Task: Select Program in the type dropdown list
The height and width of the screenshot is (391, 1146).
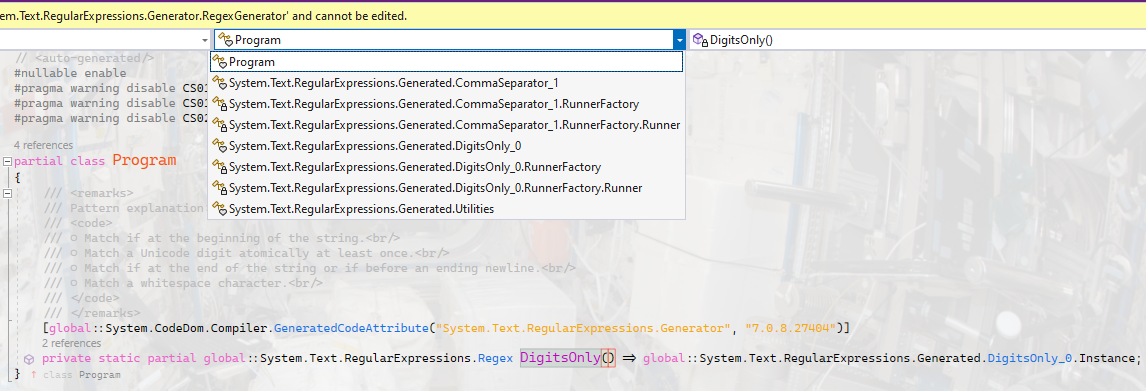Action: (x=446, y=62)
